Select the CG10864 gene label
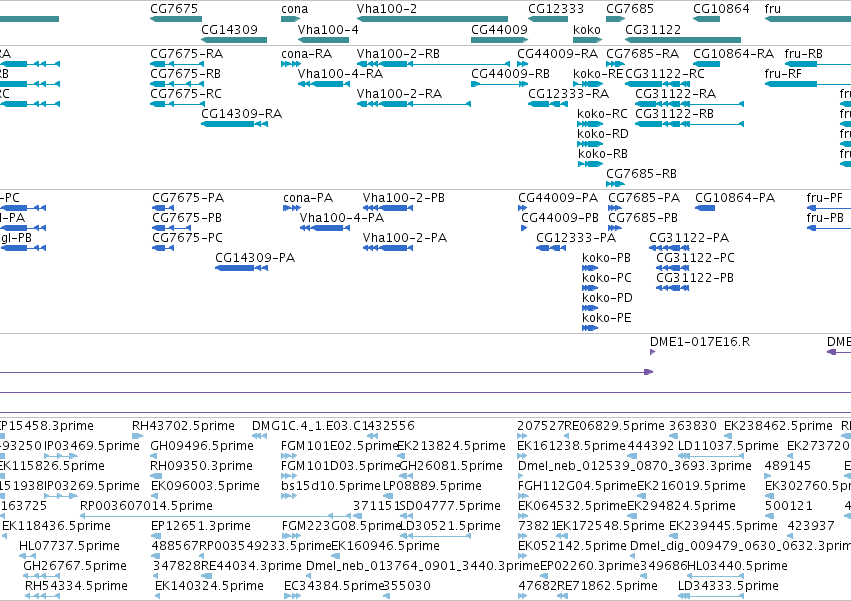The image size is (851, 601). (x=721, y=9)
